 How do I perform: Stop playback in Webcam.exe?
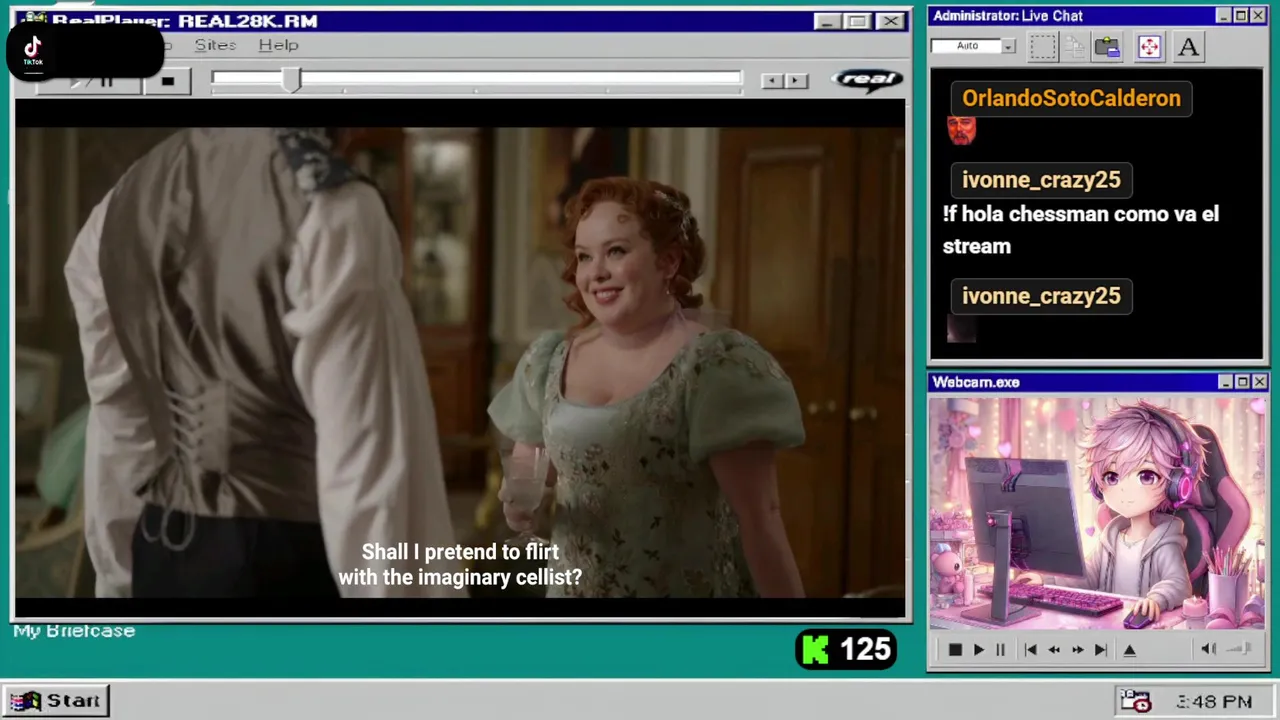(955, 650)
